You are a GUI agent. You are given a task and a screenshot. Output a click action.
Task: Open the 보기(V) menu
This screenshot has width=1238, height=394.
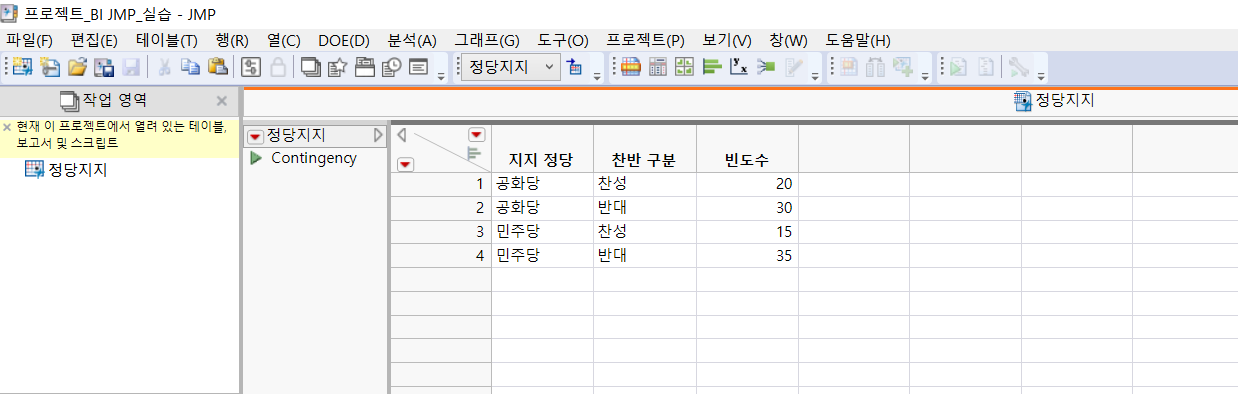point(727,41)
